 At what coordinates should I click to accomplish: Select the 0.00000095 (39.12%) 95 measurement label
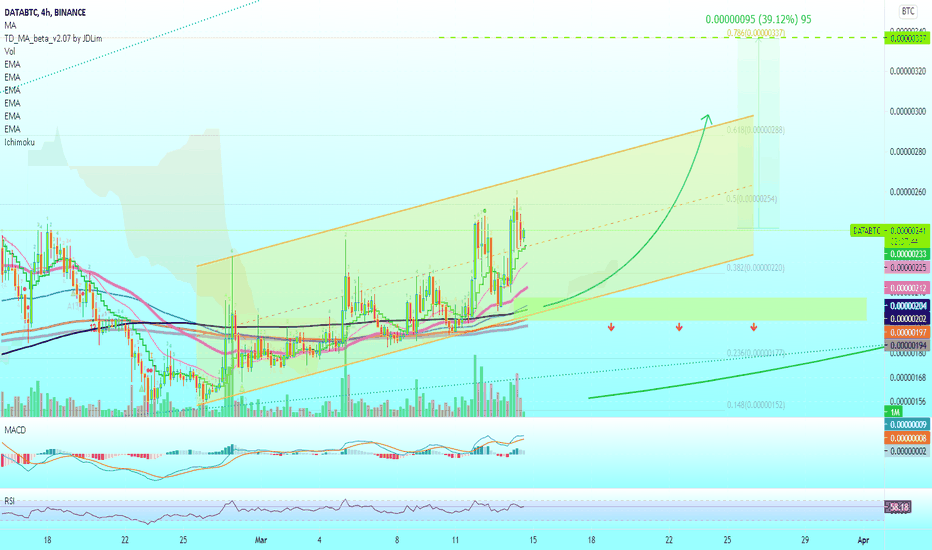pyautogui.click(x=758, y=19)
